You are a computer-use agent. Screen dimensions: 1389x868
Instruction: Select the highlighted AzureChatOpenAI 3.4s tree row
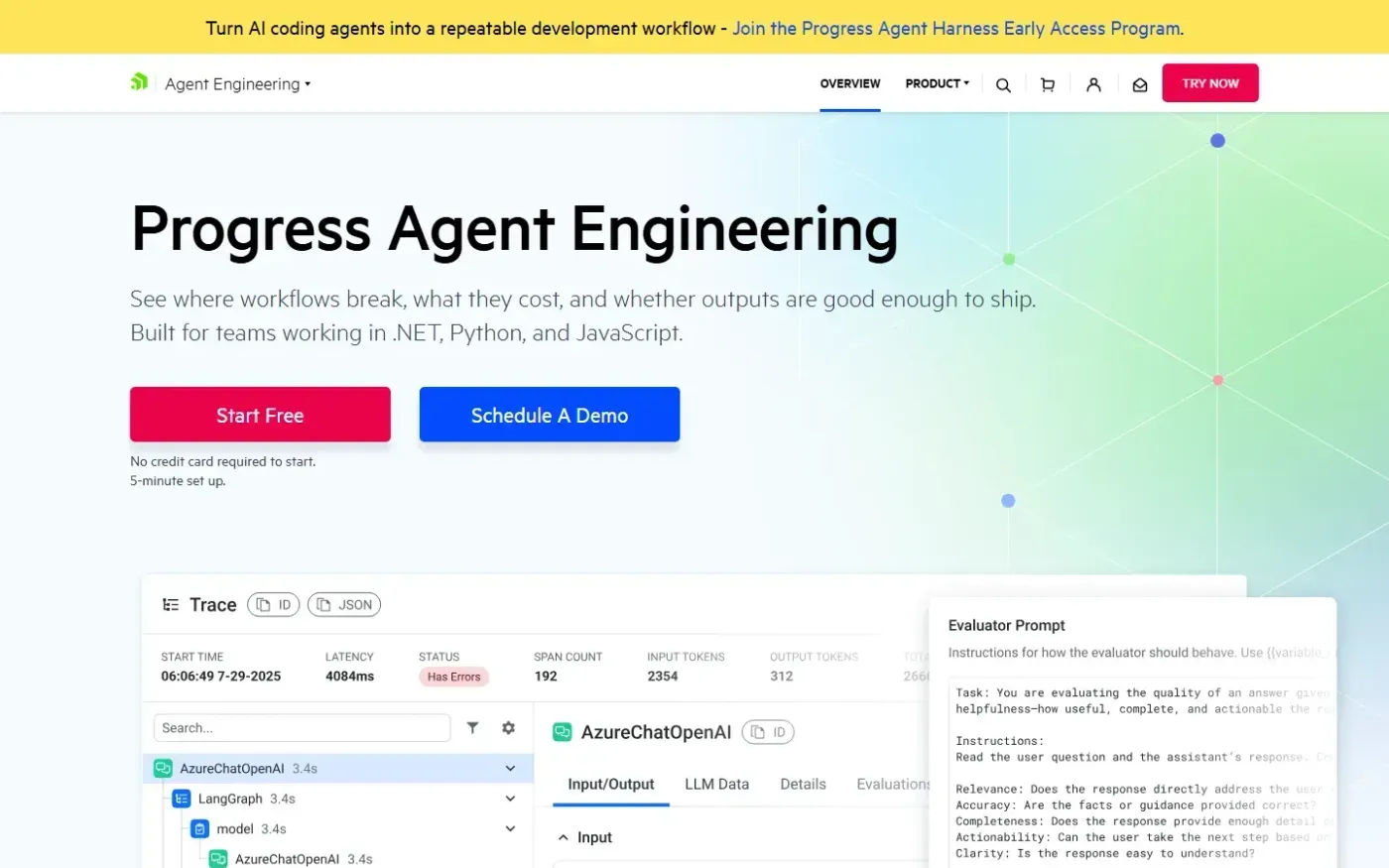(338, 768)
